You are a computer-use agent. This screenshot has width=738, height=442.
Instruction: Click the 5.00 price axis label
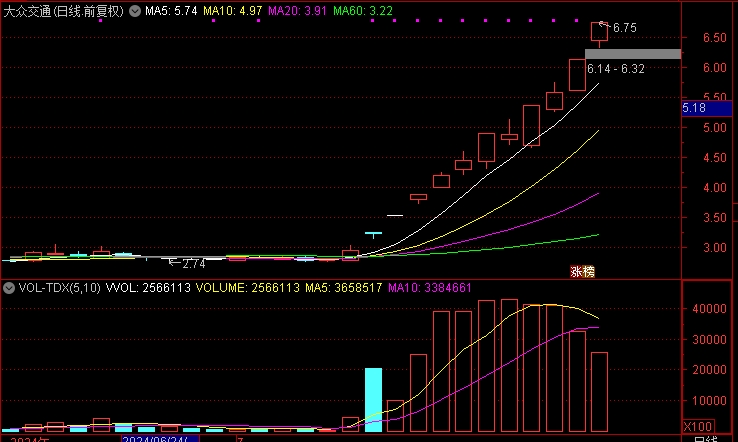(714, 128)
